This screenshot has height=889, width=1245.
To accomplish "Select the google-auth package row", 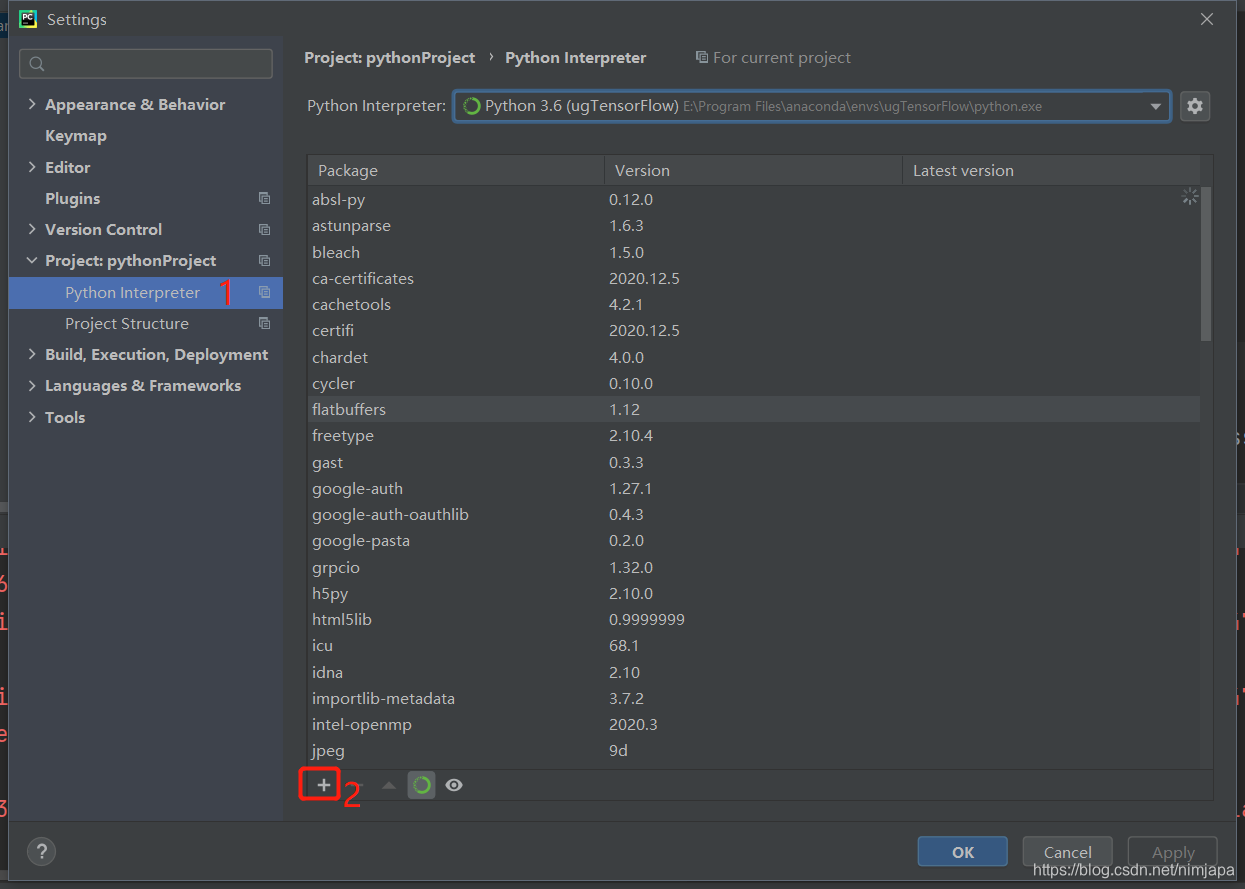I will pos(754,488).
